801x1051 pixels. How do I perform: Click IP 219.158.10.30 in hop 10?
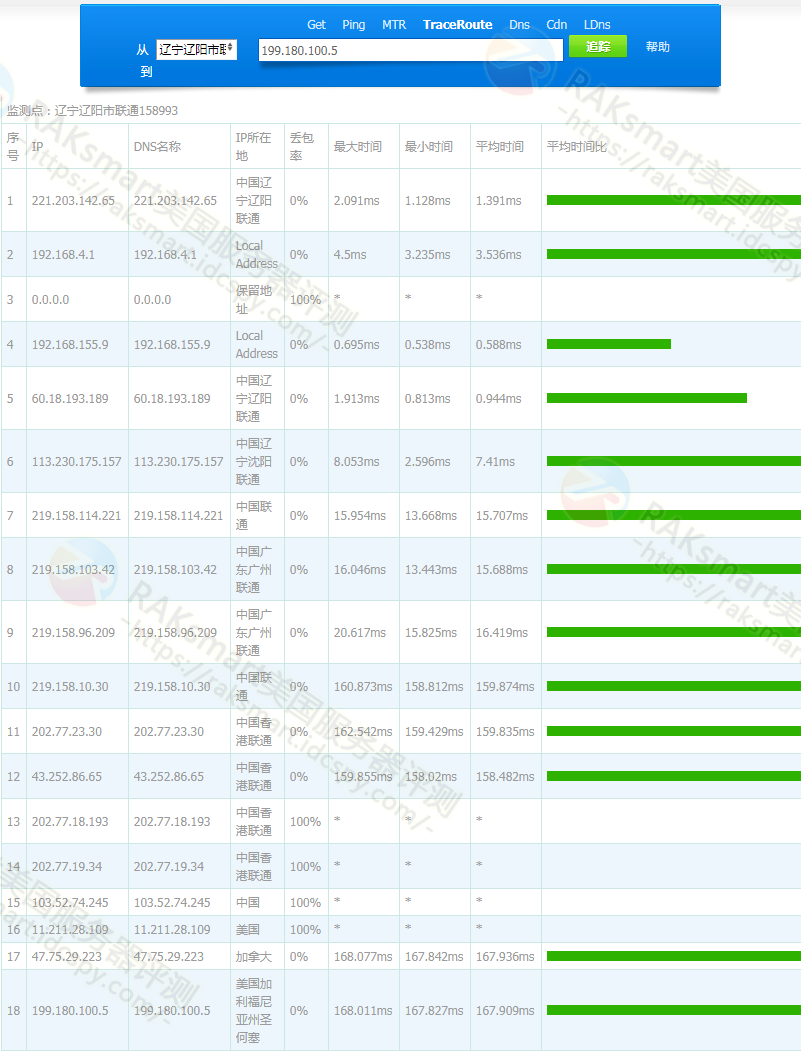click(x=70, y=686)
